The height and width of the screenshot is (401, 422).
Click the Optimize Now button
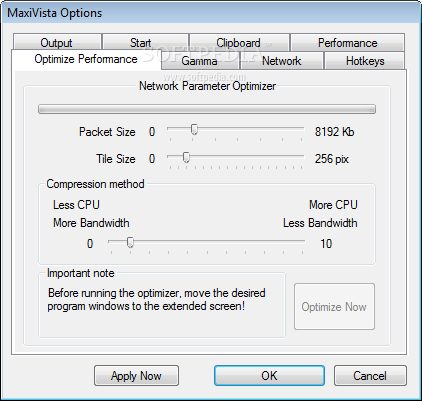tap(334, 307)
